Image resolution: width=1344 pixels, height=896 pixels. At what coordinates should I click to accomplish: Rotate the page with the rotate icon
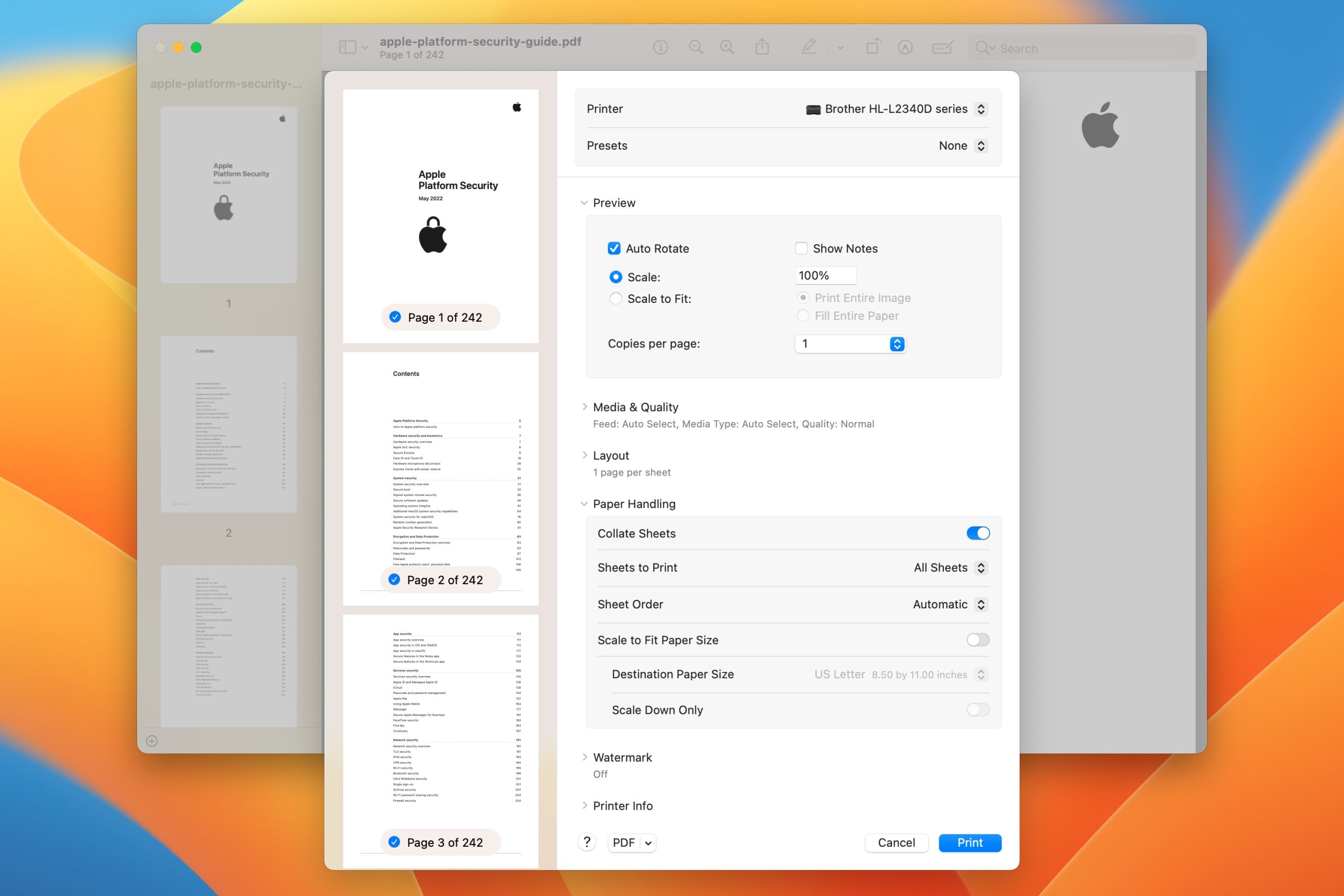click(x=874, y=47)
